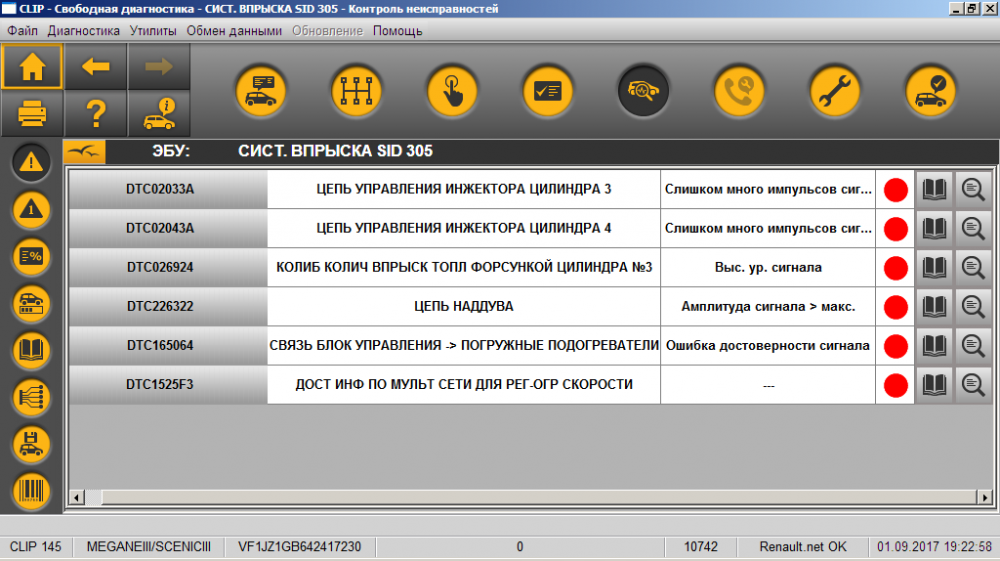Open documentation book for DTC165064
Viewport: 1000px width, 561px height.
coord(934,346)
